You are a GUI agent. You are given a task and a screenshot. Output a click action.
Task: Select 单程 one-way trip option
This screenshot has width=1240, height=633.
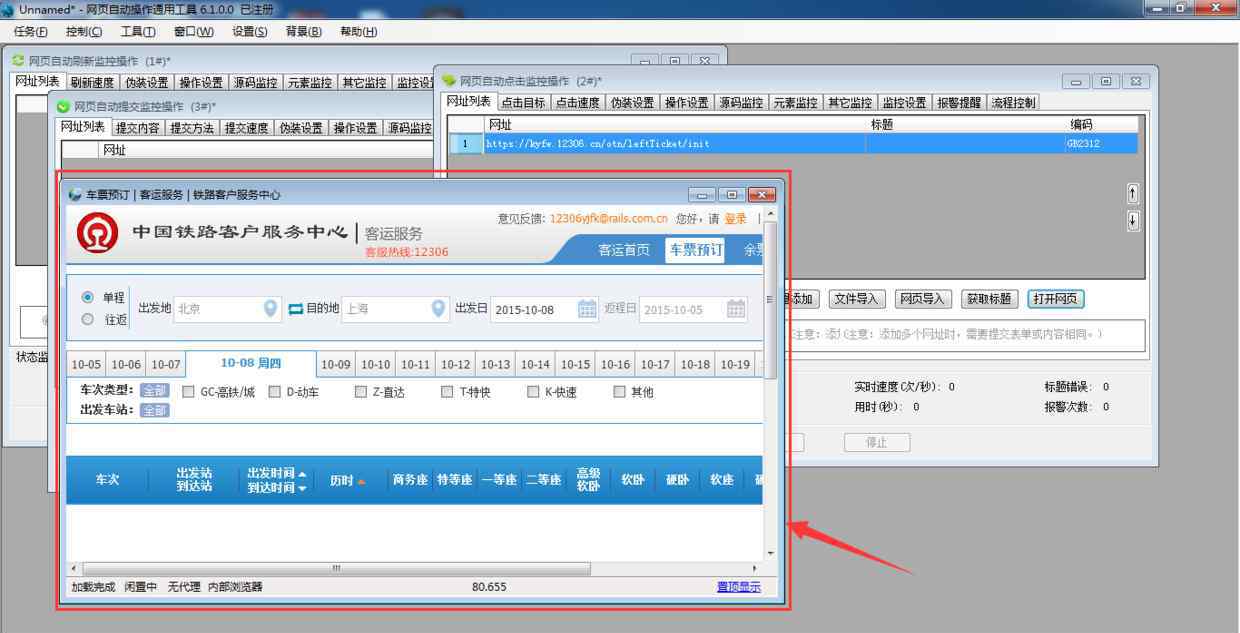tap(87, 297)
